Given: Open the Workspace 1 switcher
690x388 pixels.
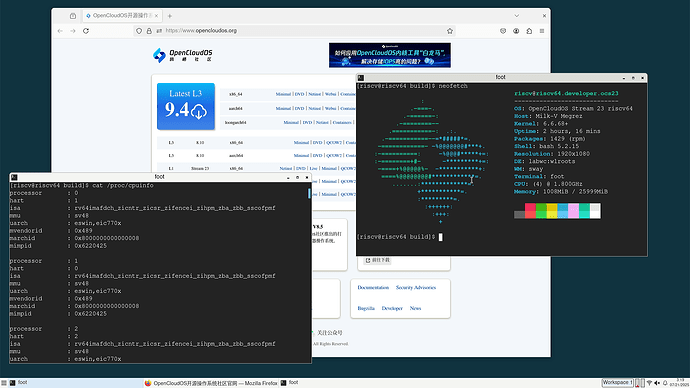Looking at the screenshot, I should pyautogui.click(x=617, y=383).
